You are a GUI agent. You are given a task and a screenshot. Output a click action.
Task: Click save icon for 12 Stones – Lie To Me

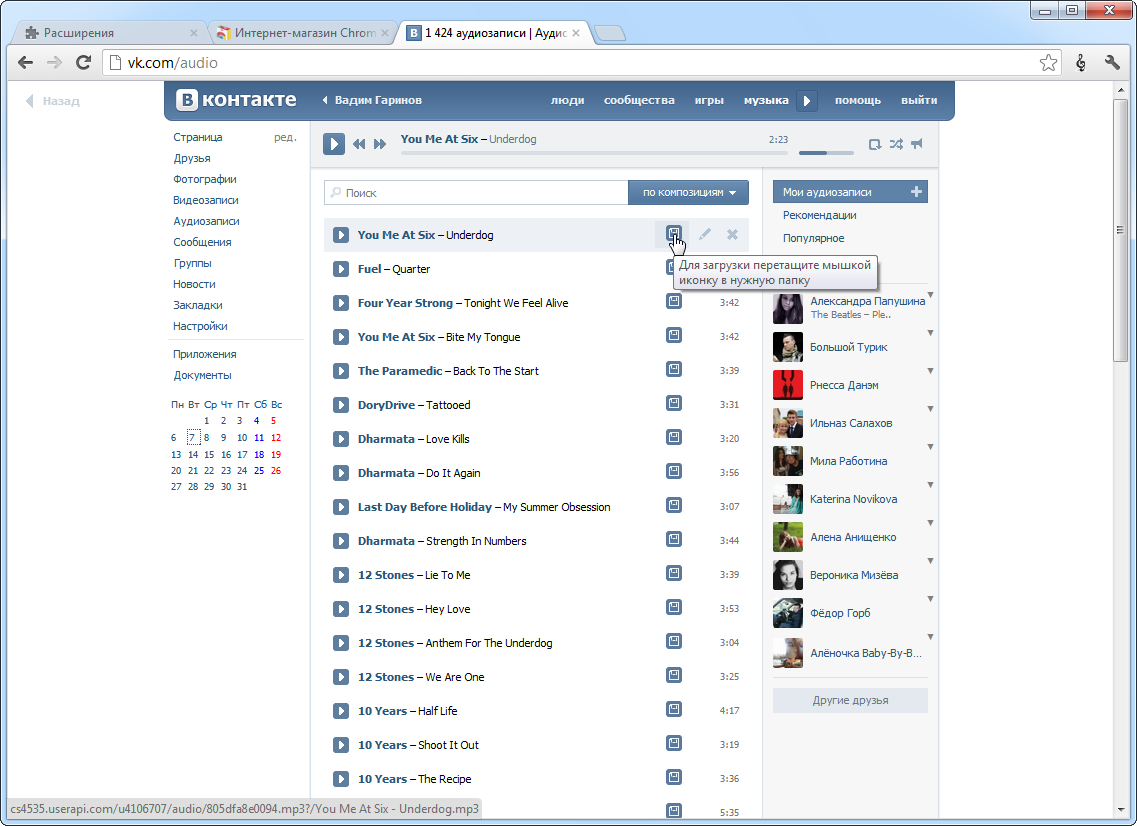[x=674, y=573]
